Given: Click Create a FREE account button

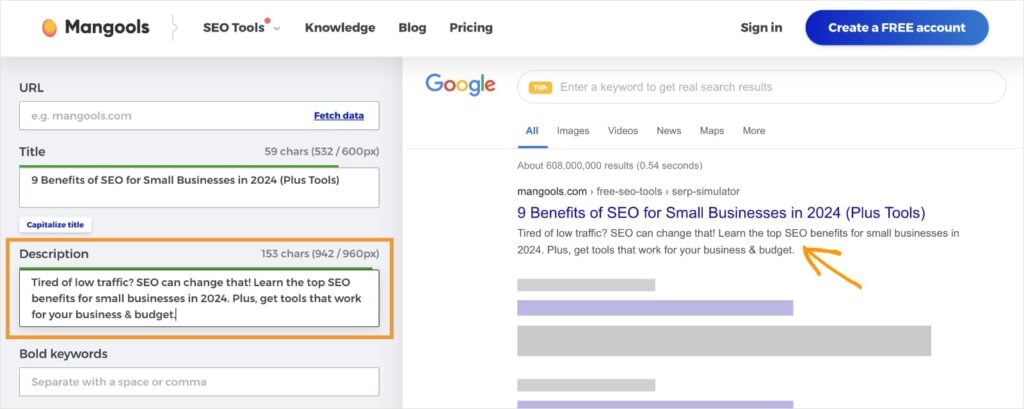Looking at the screenshot, I should pyautogui.click(x=897, y=27).
